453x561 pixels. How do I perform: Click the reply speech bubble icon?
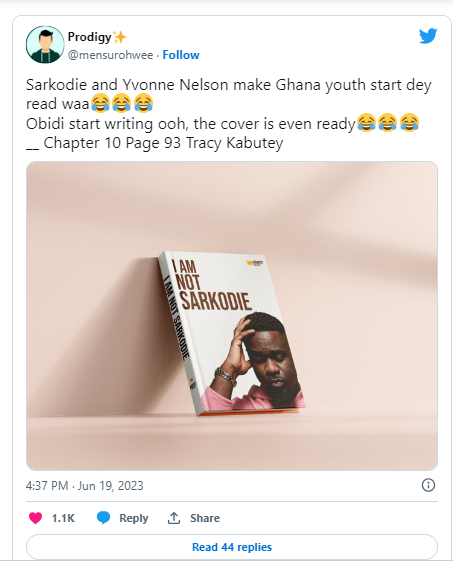(x=103, y=518)
